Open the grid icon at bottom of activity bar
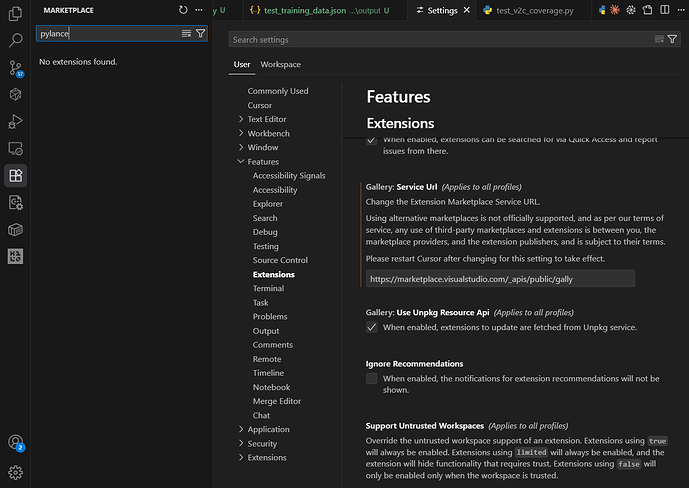Screen dimensions: 689x488 pos(15,257)
